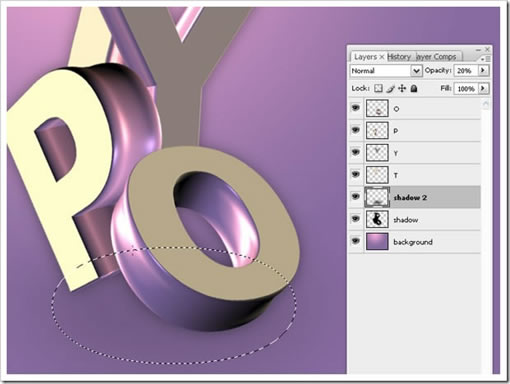This screenshot has height=384, width=510.
Task: Close the Layers tab with its X
Action: point(382,57)
